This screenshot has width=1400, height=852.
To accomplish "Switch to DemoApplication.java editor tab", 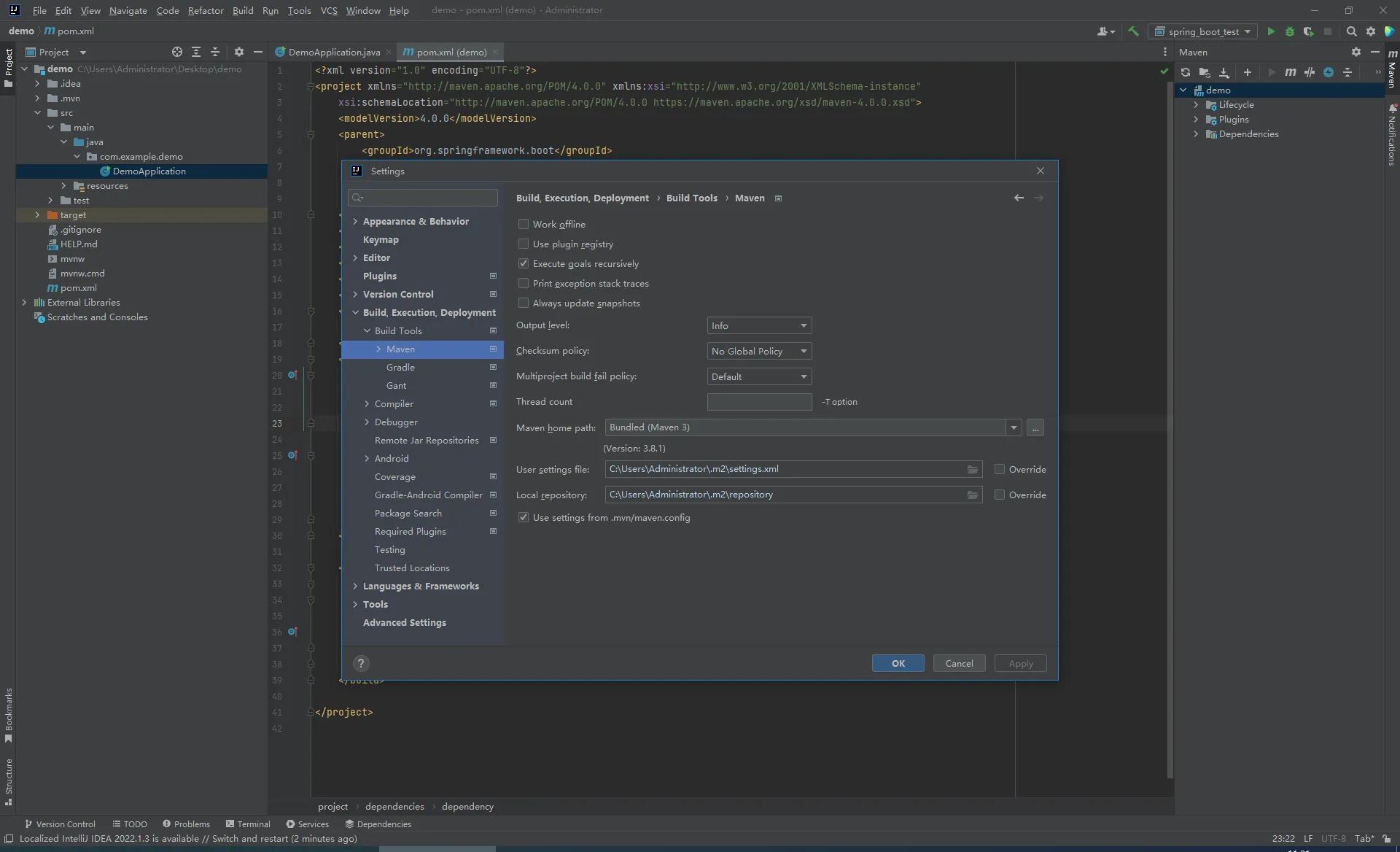I will 333,53.
